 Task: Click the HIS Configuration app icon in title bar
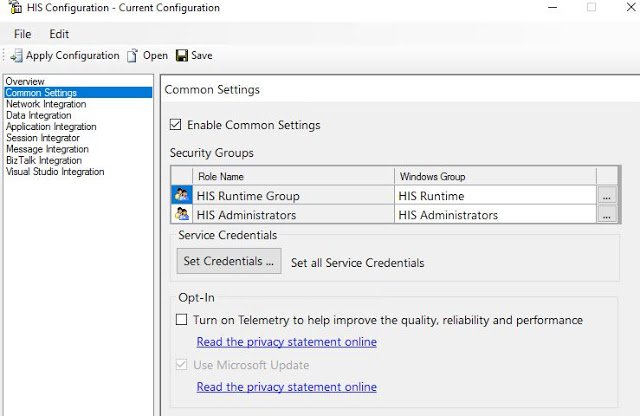15,7
